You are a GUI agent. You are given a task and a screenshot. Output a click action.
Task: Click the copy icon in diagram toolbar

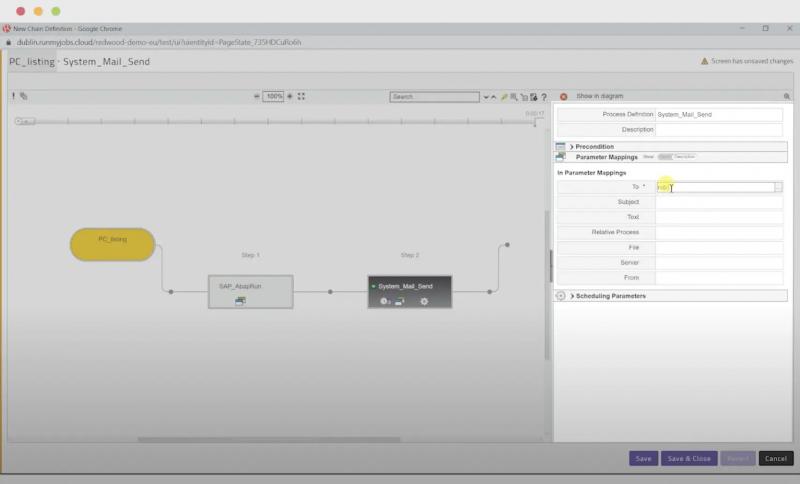point(23,96)
